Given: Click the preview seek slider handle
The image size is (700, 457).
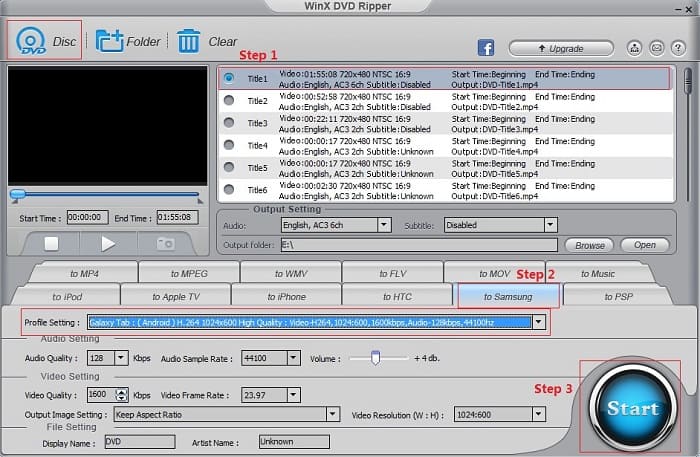Looking at the screenshot, I should tap(18, 194).
